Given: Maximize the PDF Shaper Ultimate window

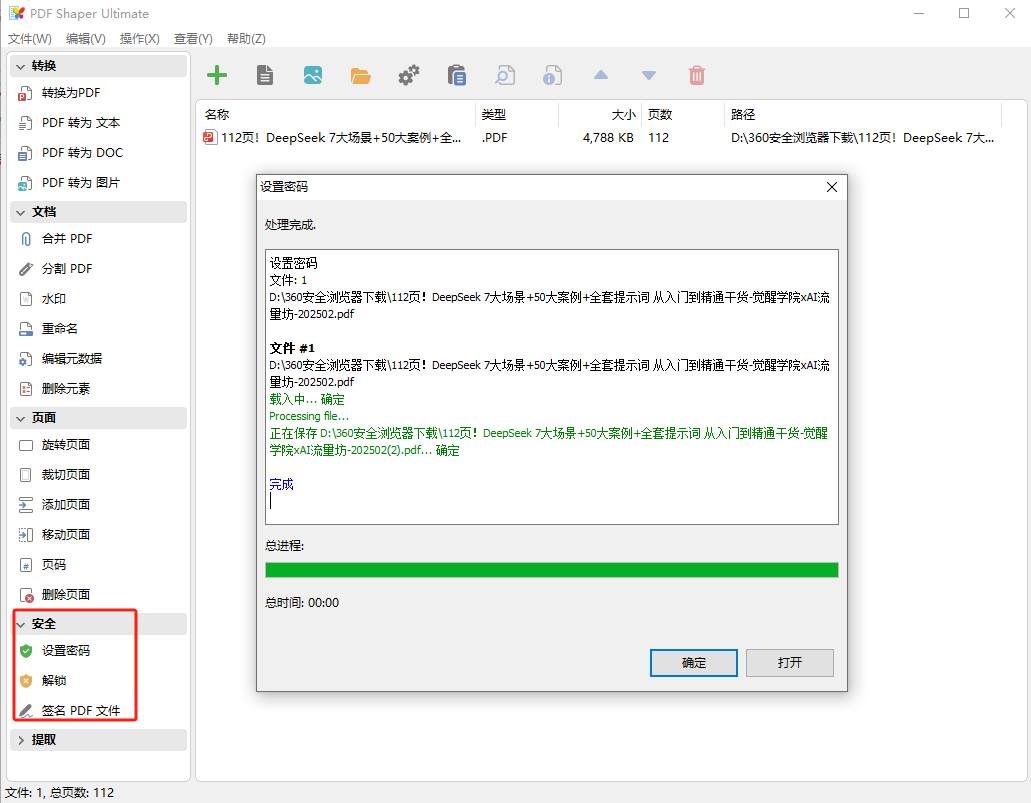Looking at the screenshot, I should pyautogui.click(x=964, y=13).
